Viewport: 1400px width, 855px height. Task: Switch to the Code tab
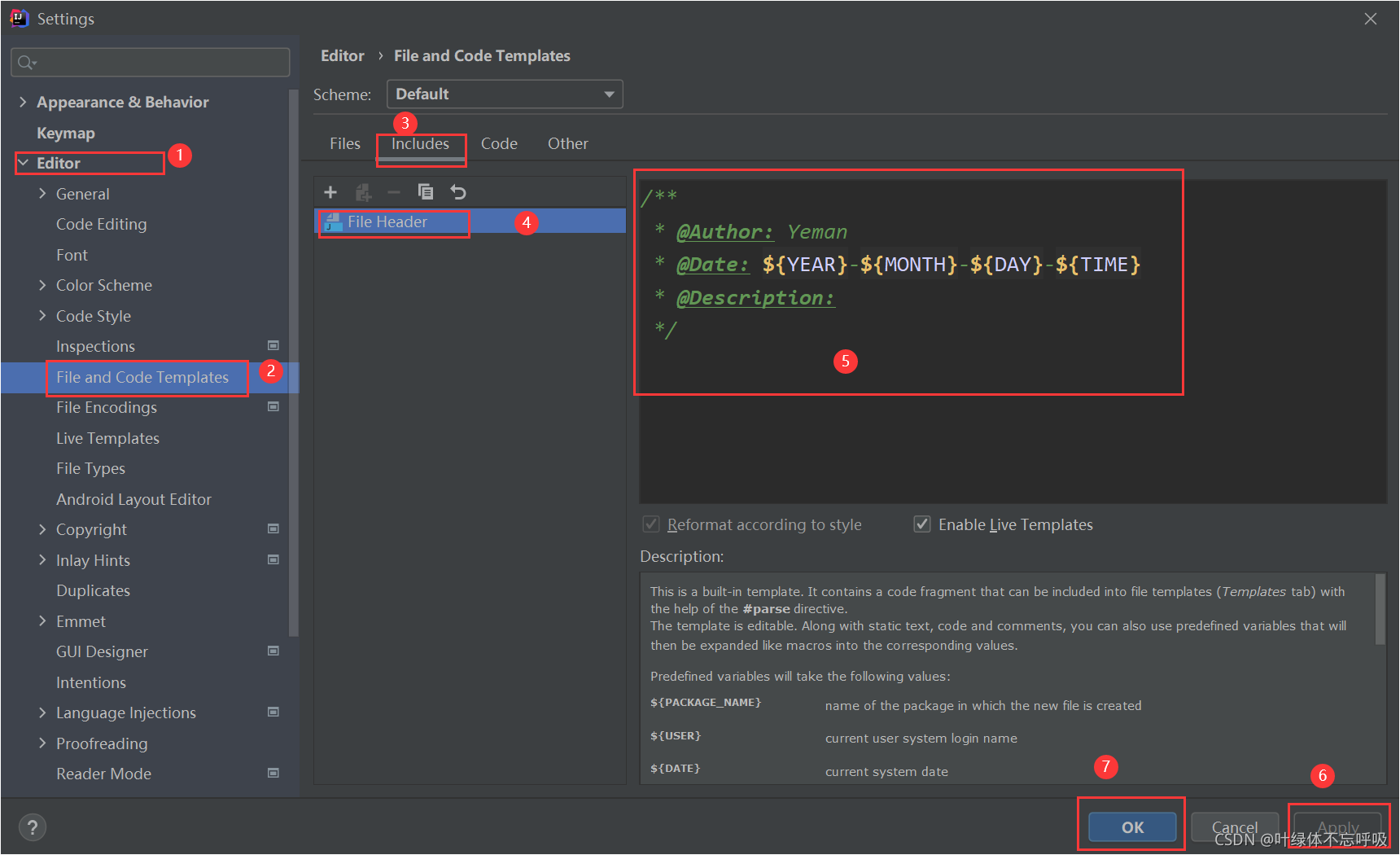(499, 143)
